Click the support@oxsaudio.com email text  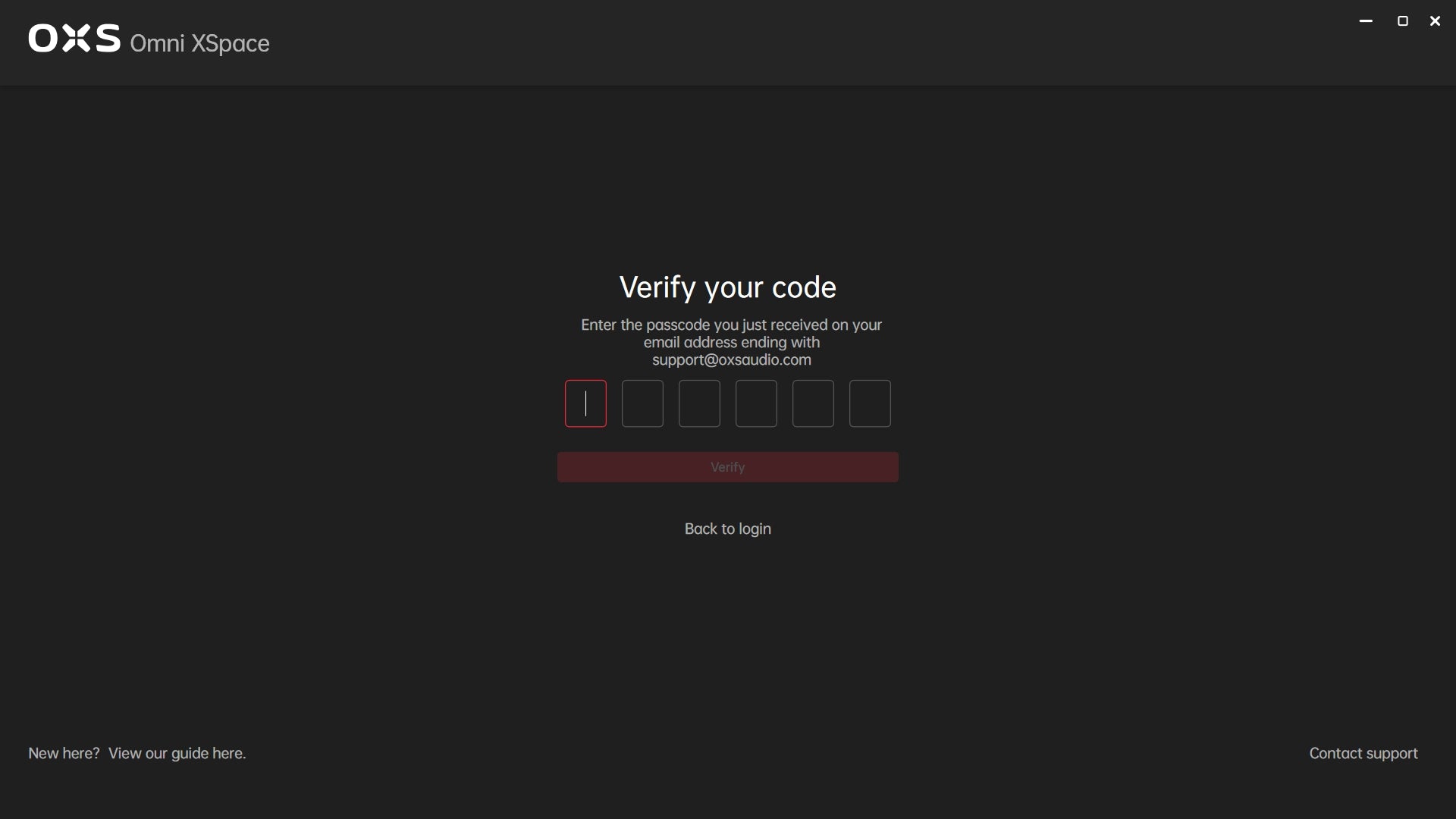click(731, 360)
